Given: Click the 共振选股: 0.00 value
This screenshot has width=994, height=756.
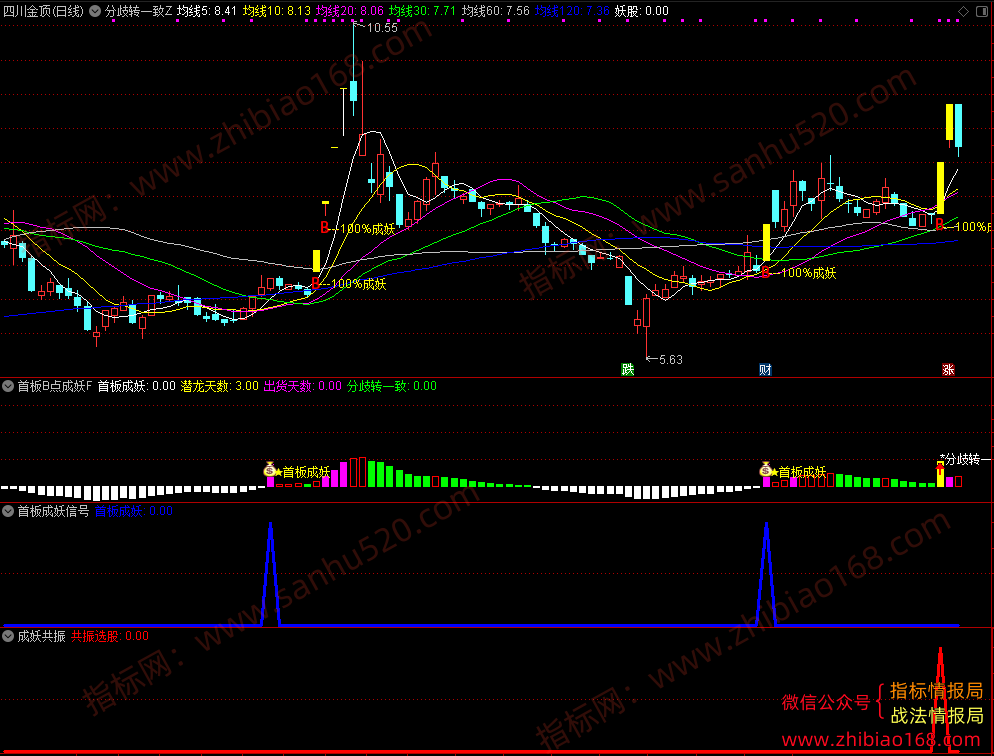Looking at the screenshot, I should click(110, 636).
